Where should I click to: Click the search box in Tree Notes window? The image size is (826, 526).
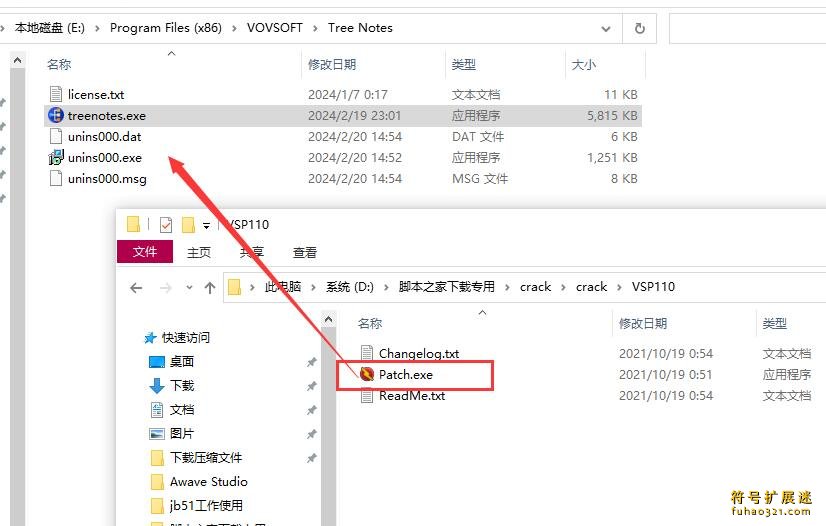pos(747,28)
